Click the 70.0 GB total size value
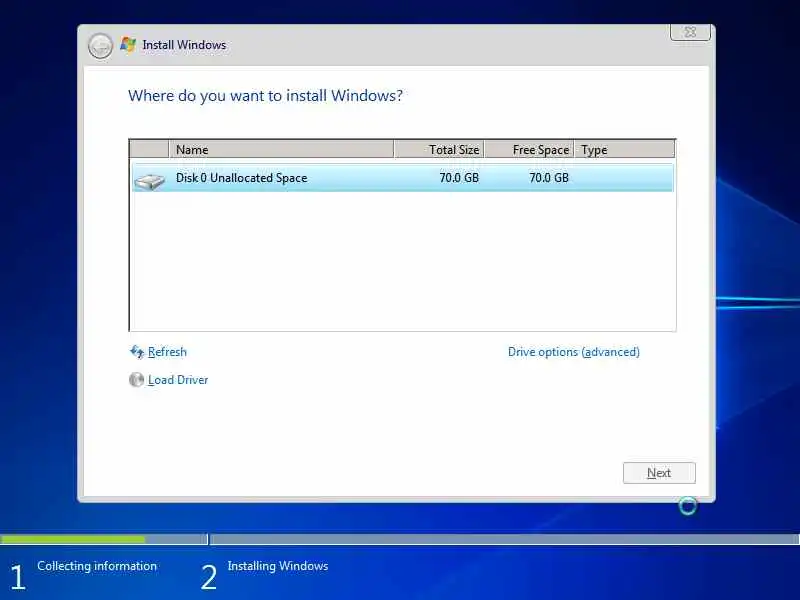This screenshot has width=800, height=600. pyautogui.click(x=459, y=178)
